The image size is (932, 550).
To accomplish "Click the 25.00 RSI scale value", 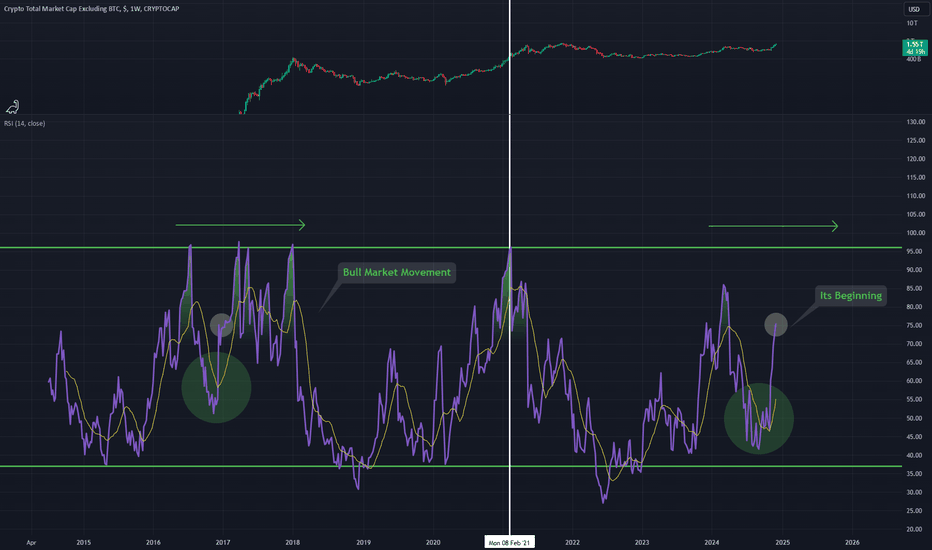I will pyautogui.click(x=915, y=510).
